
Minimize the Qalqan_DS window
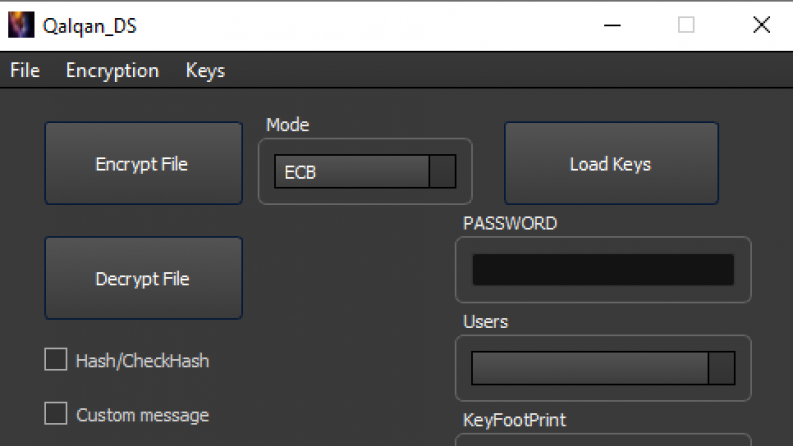[612, 25]
